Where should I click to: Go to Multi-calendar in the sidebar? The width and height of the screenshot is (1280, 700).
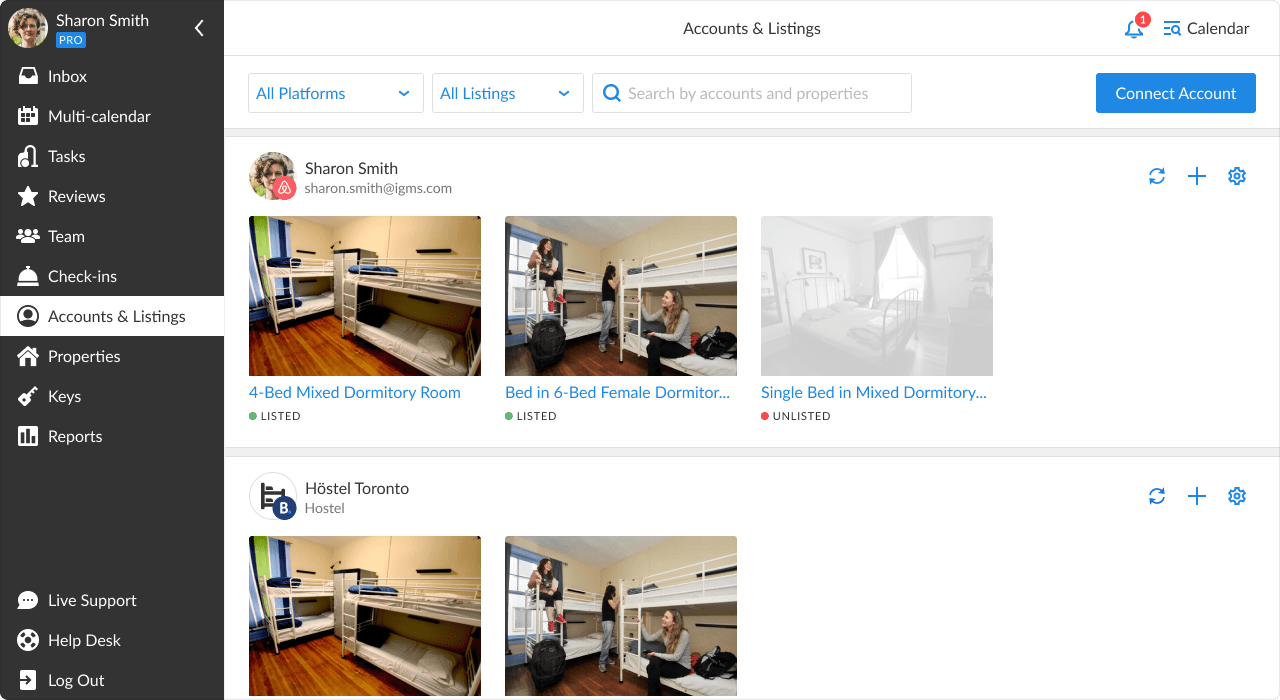[x=98, y=117]
